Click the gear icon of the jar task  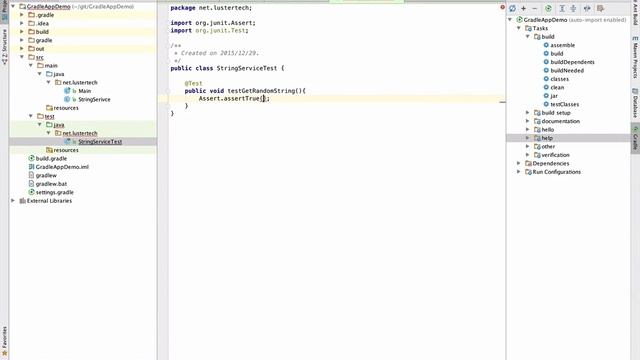[546, 96]
